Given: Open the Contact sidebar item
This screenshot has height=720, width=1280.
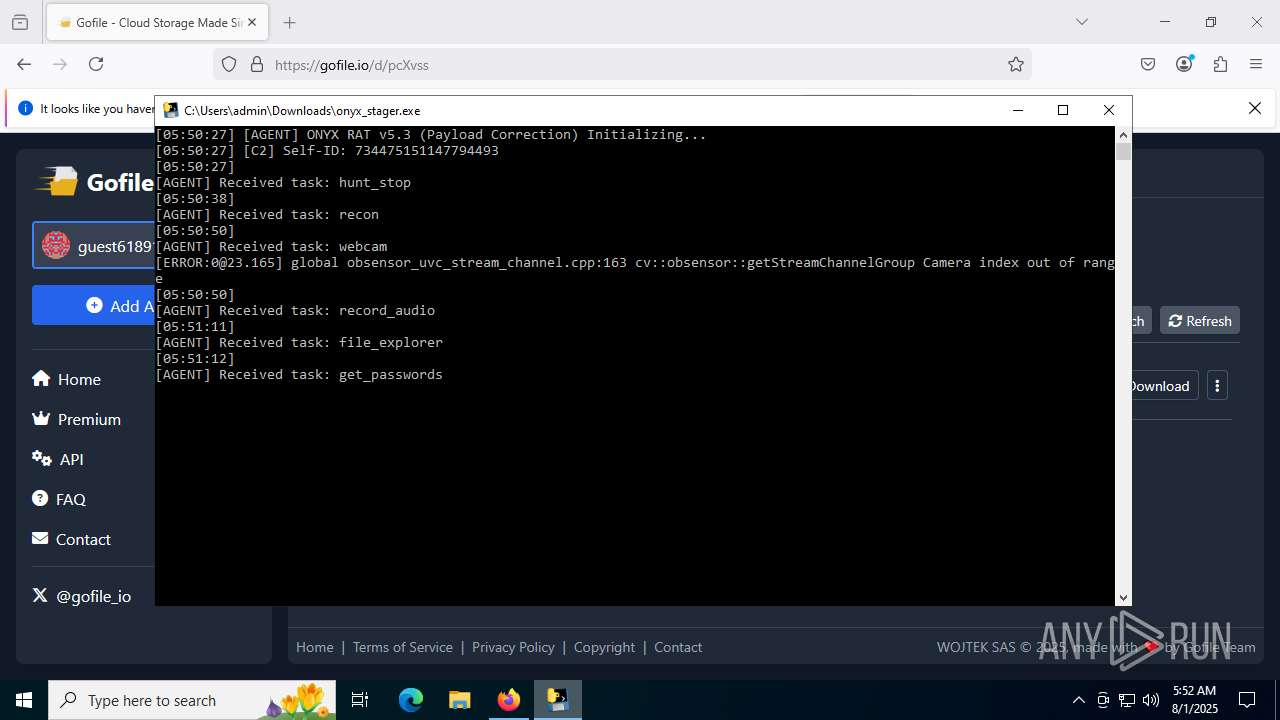Looking at the screenshot, I should click(71, 539).
